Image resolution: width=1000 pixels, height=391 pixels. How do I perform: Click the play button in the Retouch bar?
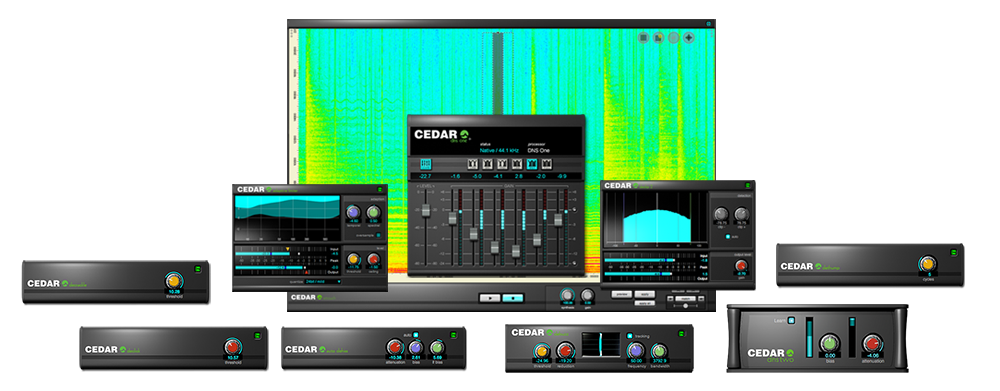pos(490,298)
